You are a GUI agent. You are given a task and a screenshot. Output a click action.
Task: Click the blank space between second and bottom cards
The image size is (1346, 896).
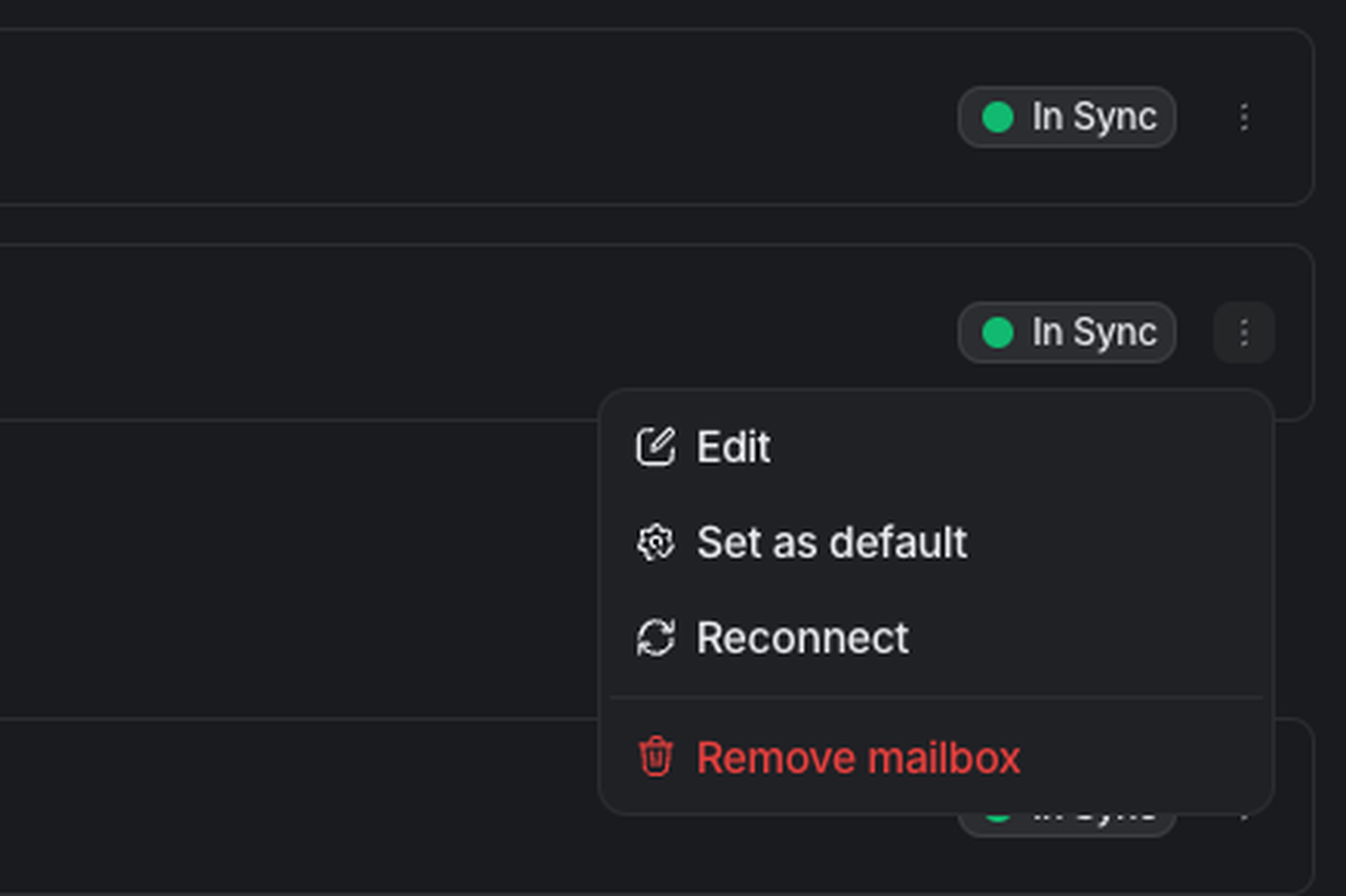286,572
